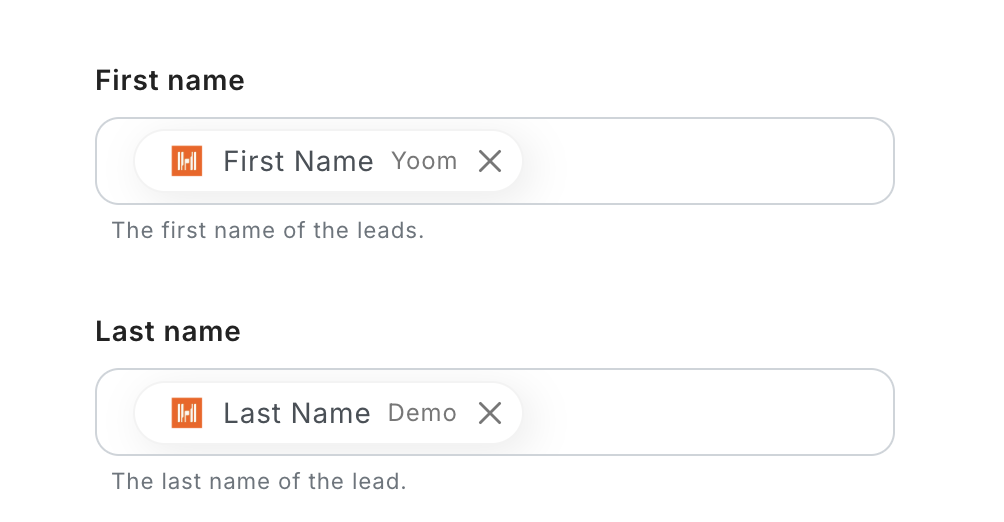The height and width of the screenshot is (522, 1004).
Task: Remove the Last Name chip with its X
Action: click(x=489, y=413)
